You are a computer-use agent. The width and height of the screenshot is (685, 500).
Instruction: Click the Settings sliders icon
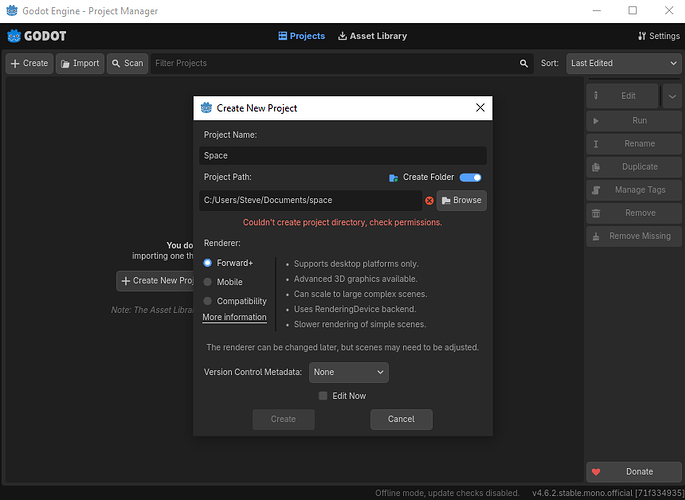pyautogui.click(x=642, y=36)
